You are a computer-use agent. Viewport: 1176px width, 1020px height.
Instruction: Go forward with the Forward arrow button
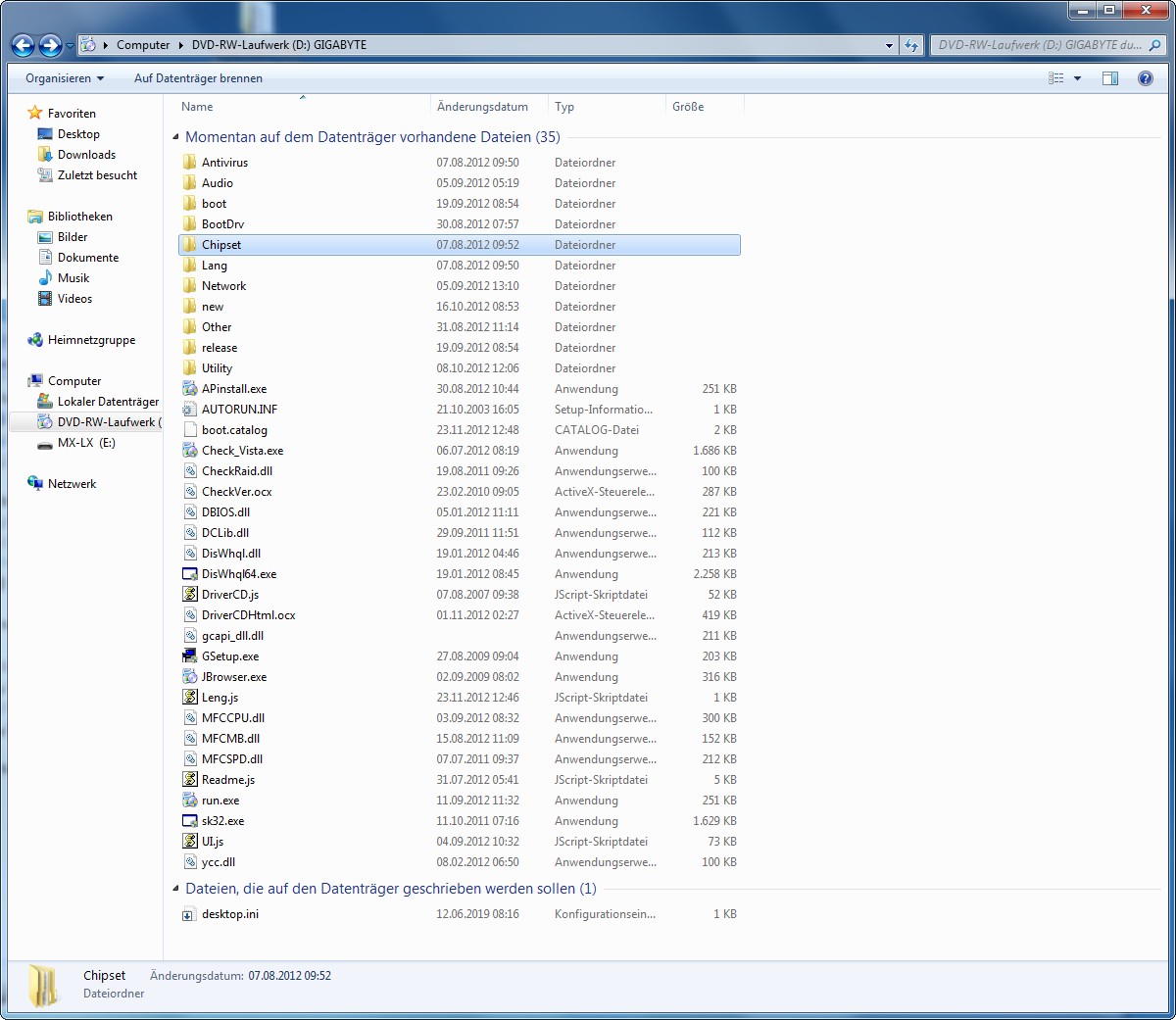coord(50,45)
